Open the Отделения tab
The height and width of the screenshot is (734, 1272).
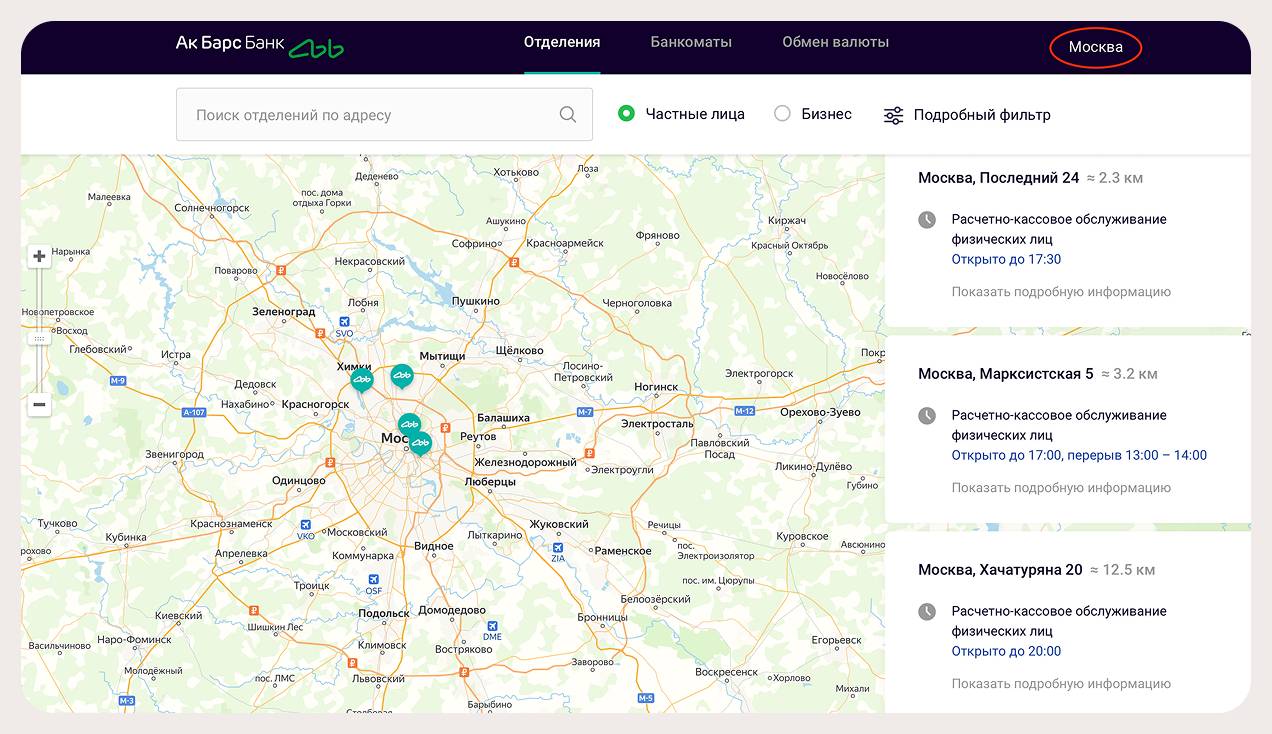coord(562,42)
